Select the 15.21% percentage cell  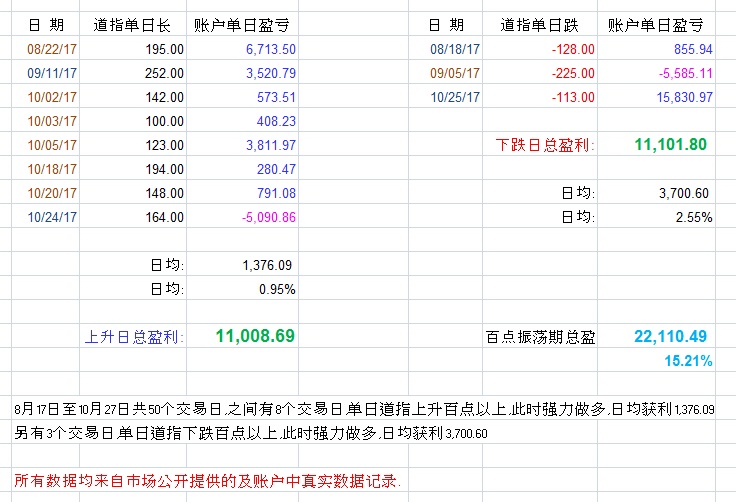(x=687, y=360)
